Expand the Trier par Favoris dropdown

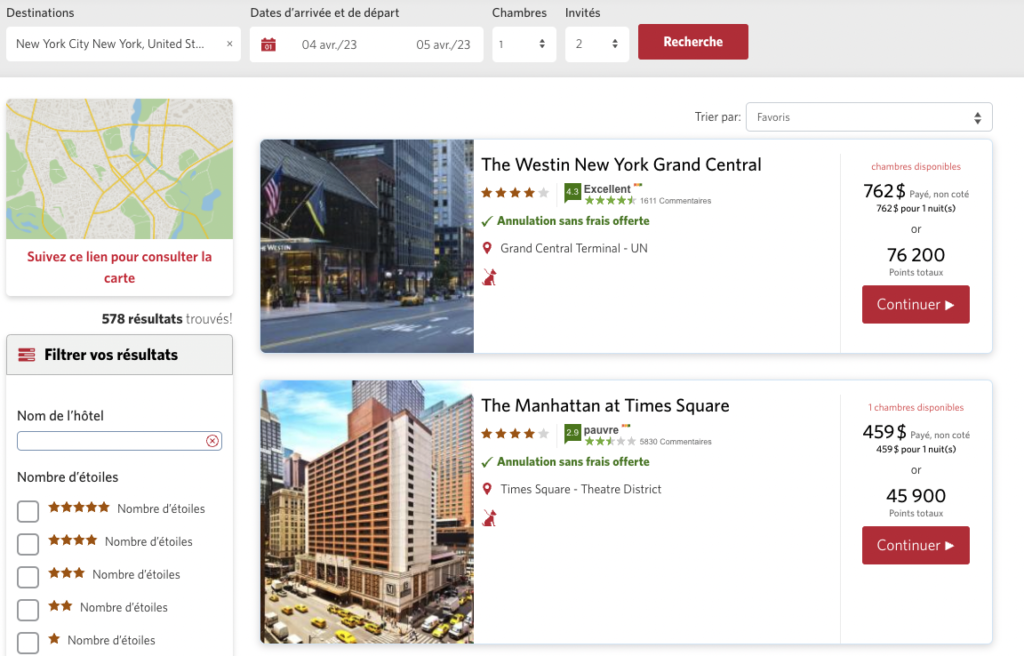pos(868,117)
